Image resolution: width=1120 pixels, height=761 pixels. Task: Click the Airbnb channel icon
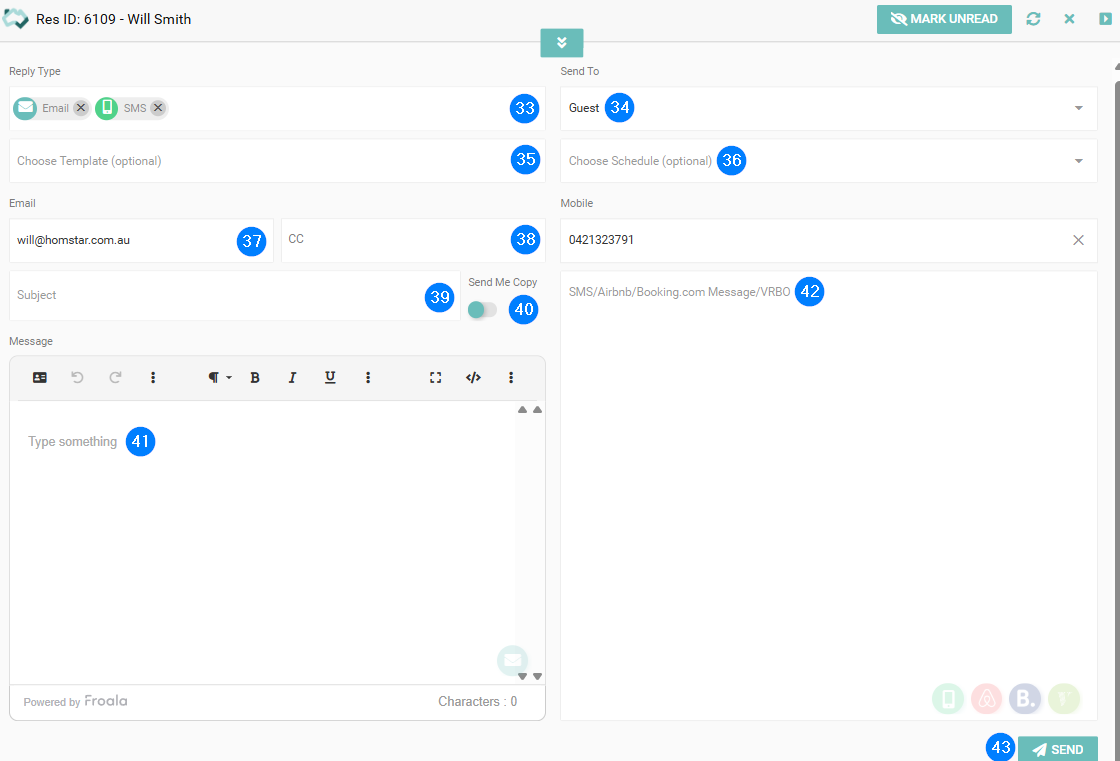(x=987, y=698)
